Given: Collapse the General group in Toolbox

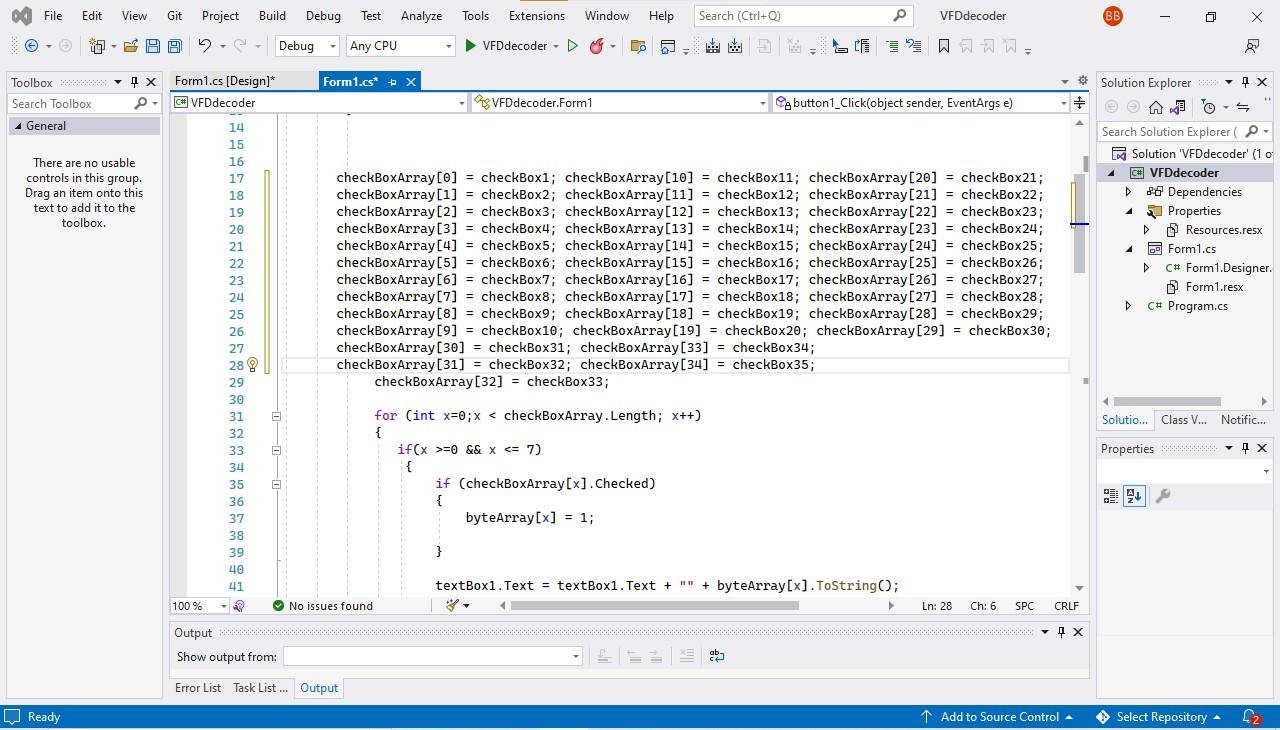Looking at the screenshot, I should click(17, 126).
